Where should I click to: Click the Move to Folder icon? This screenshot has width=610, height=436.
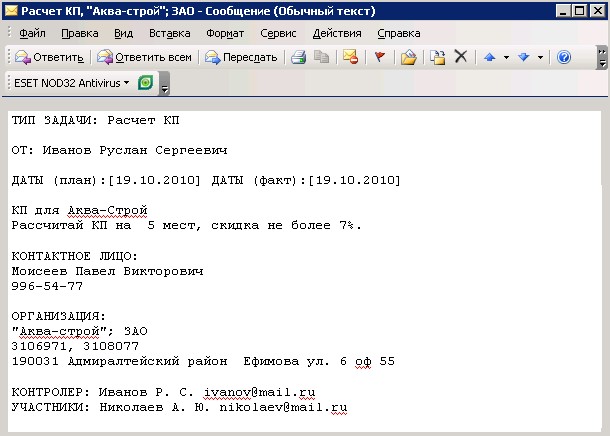[408, 58]
